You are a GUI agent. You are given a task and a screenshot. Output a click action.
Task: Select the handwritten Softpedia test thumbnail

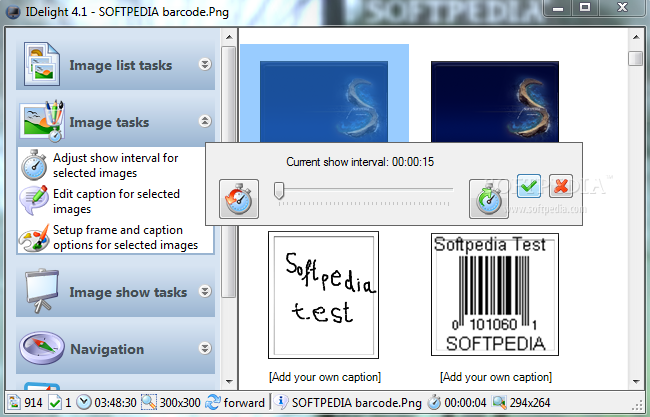pos(323,295)
